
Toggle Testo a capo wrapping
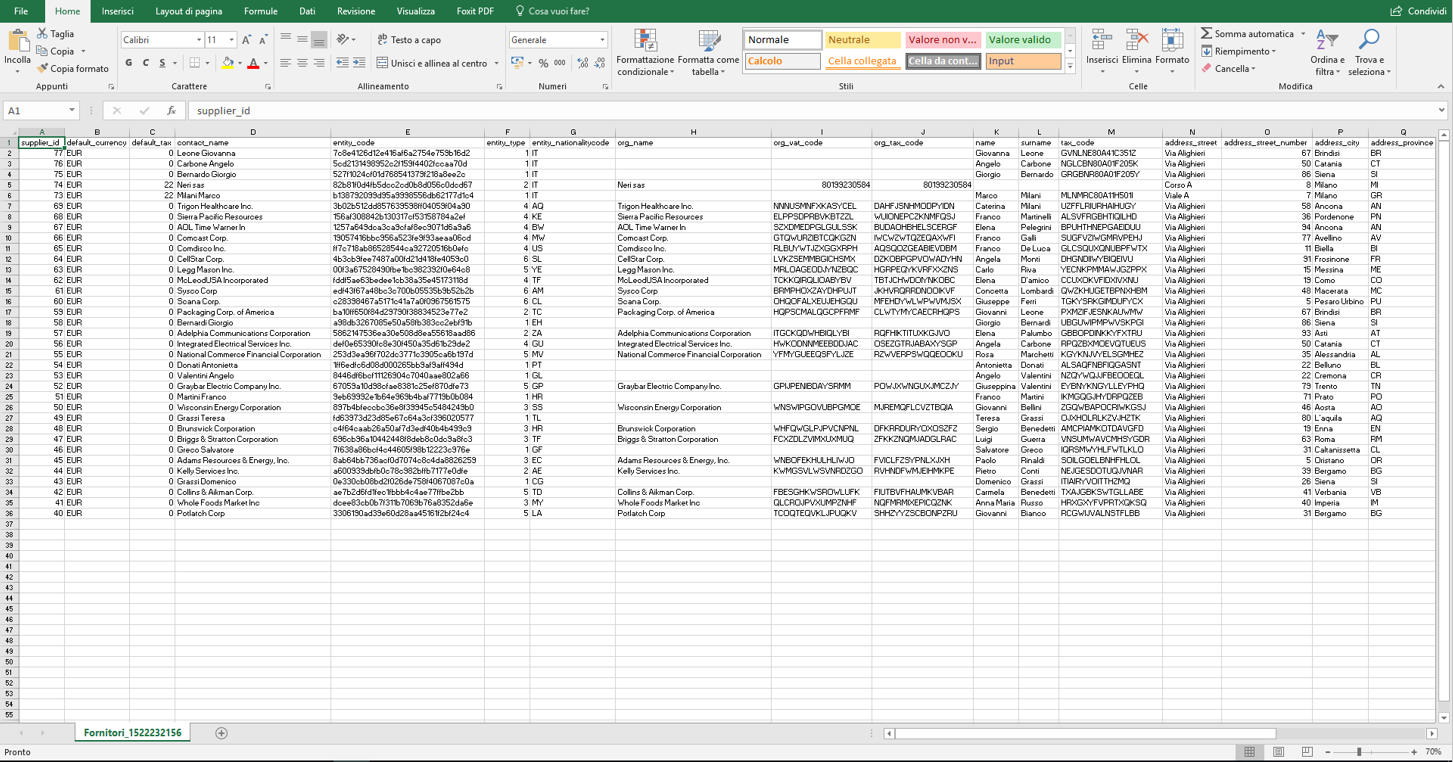click(x=408, y=40)
